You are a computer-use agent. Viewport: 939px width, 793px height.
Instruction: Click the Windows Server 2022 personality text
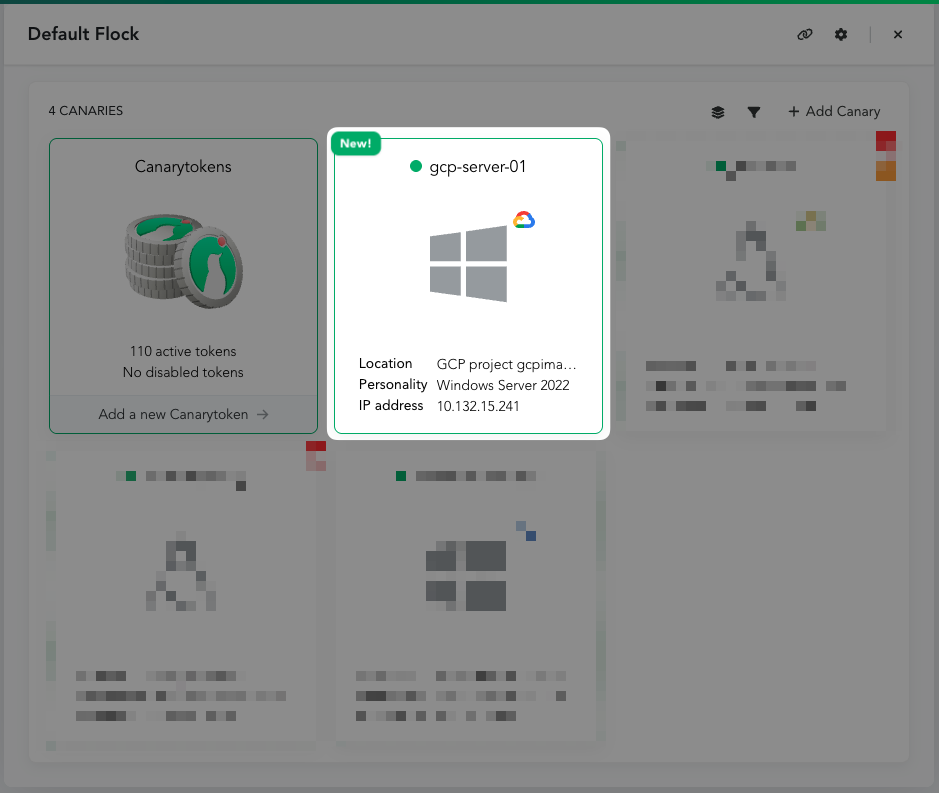click(503, 385)
